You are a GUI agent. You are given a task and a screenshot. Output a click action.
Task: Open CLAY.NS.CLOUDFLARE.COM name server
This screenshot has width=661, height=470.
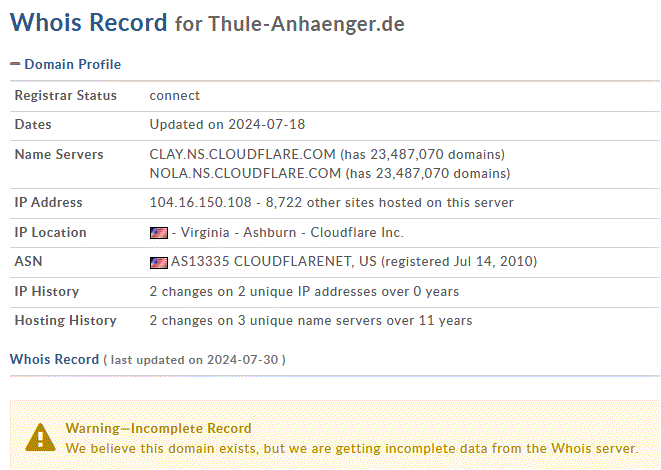click(242, 154)
